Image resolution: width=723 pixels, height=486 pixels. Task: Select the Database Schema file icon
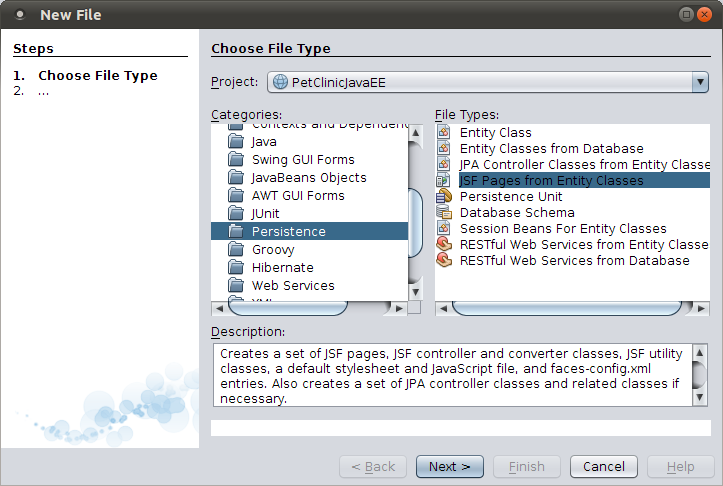(444, 213)
